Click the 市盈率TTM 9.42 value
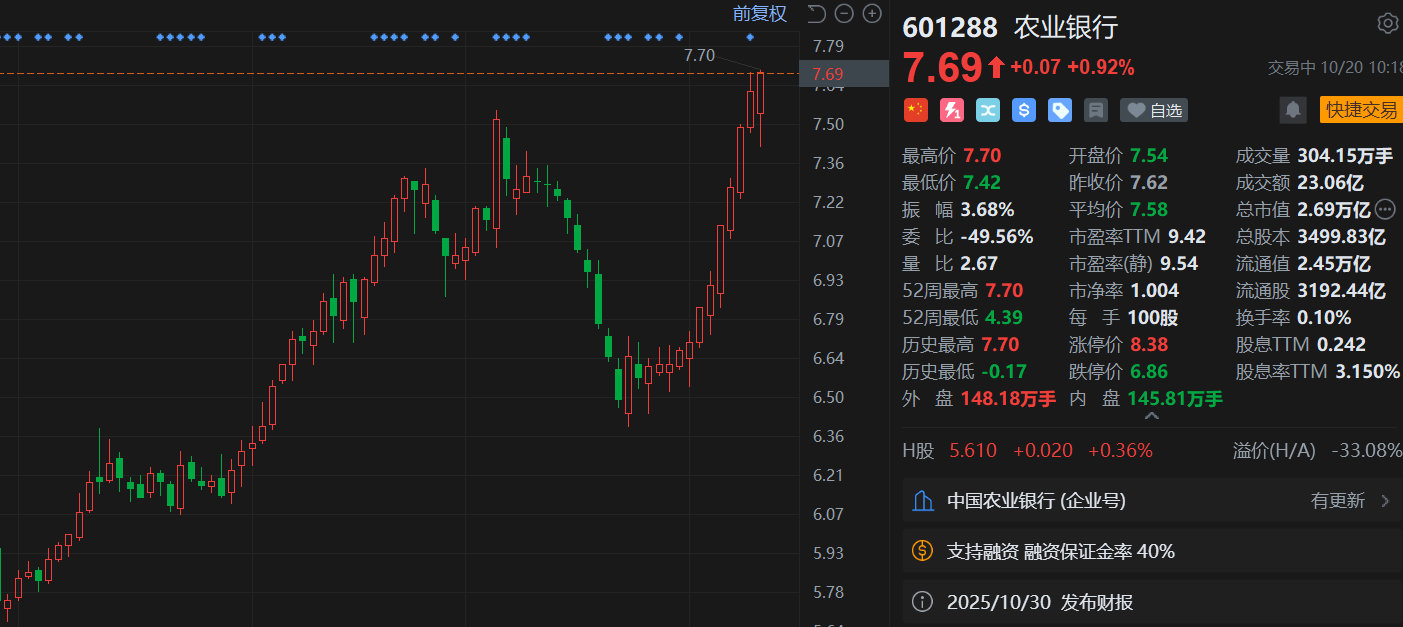Screen dimensions: 1403x627 coord(1186,237)
